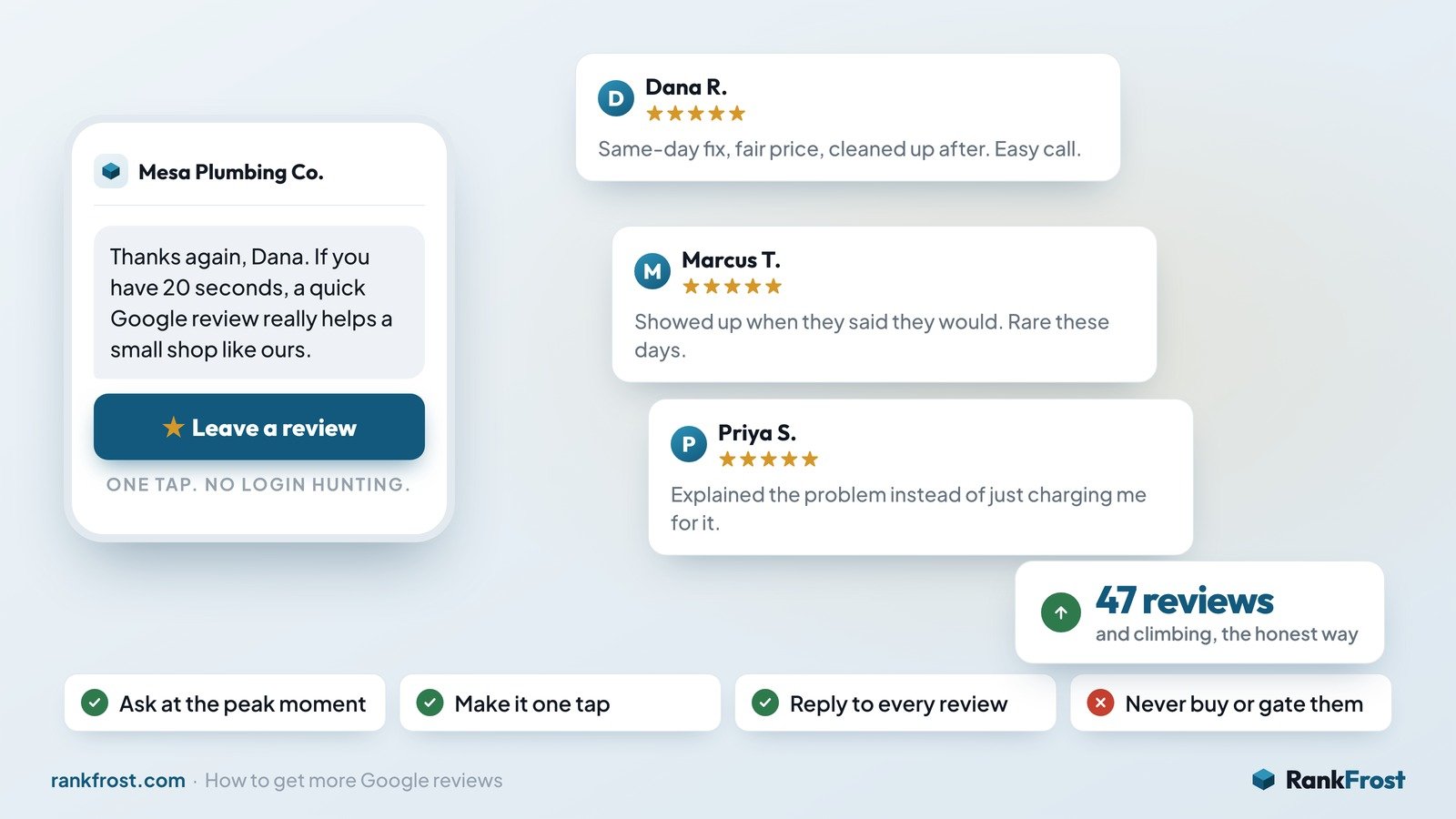This screenshot has width=1456, height=819.
Task: Select the Never buy or gate them chip
Action: pos(1230,703)
